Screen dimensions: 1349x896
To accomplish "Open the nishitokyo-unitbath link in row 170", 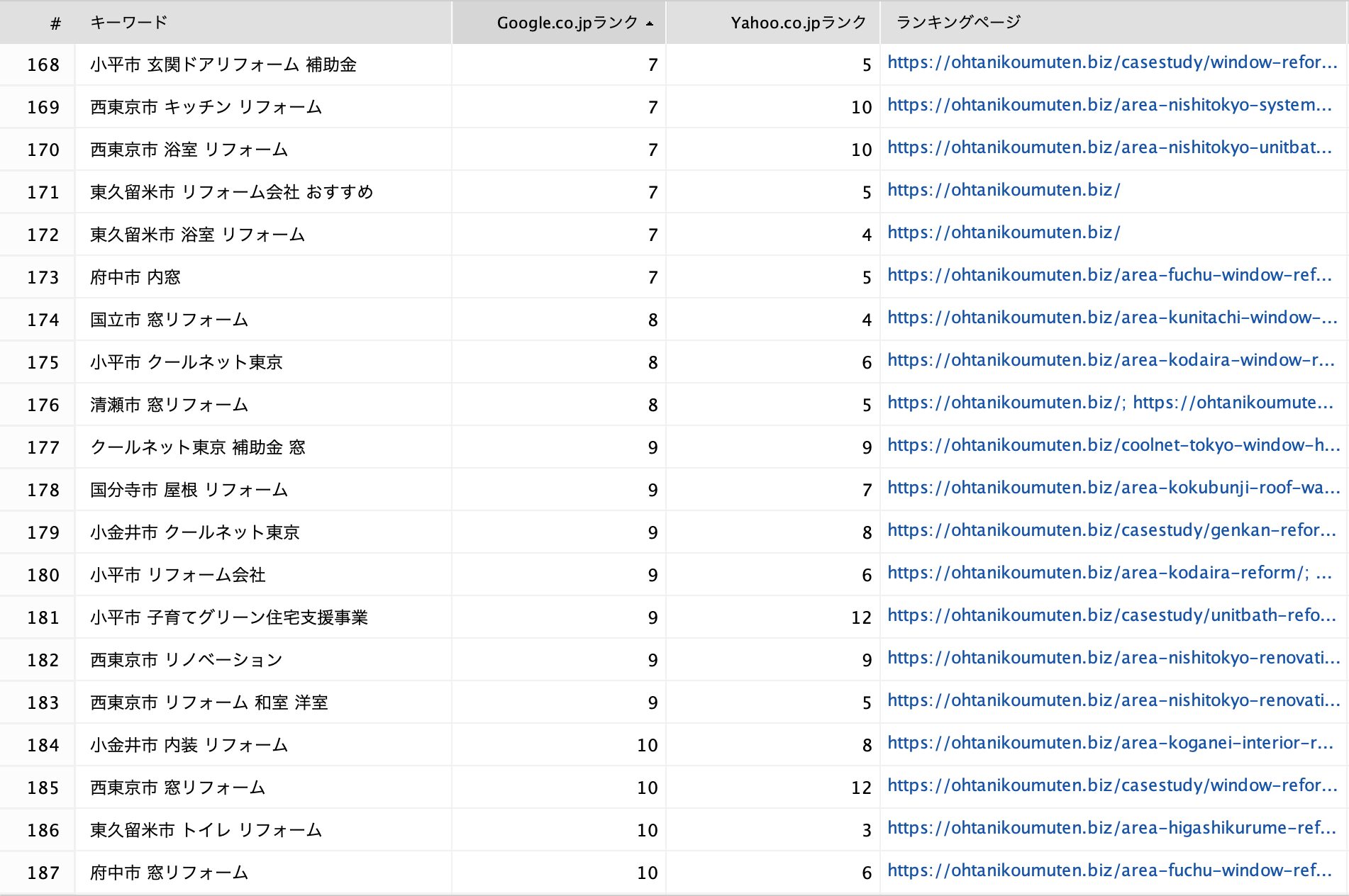I will tap(1109, 148).
